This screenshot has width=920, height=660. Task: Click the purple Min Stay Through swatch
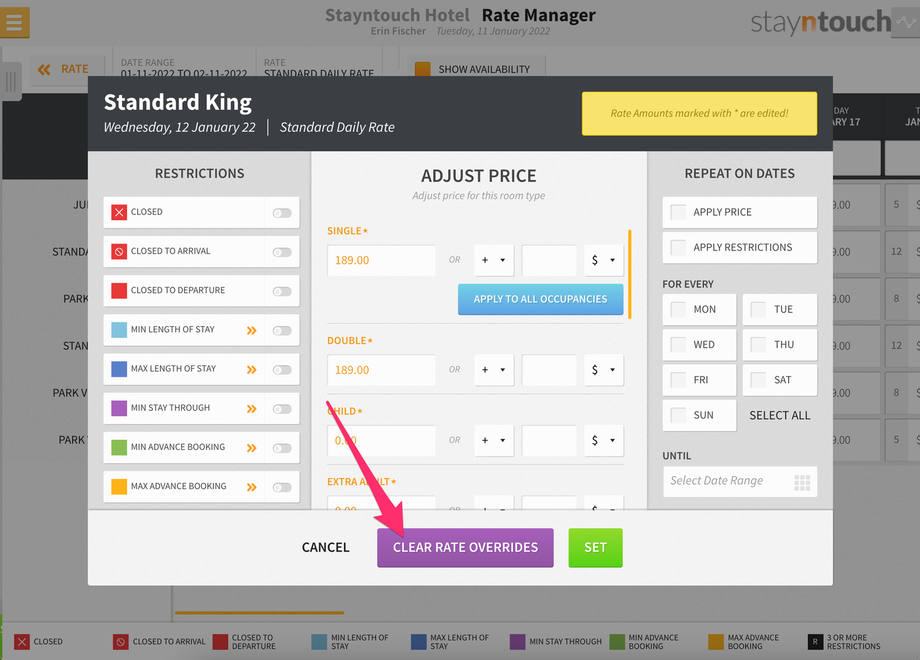[119, 408]
